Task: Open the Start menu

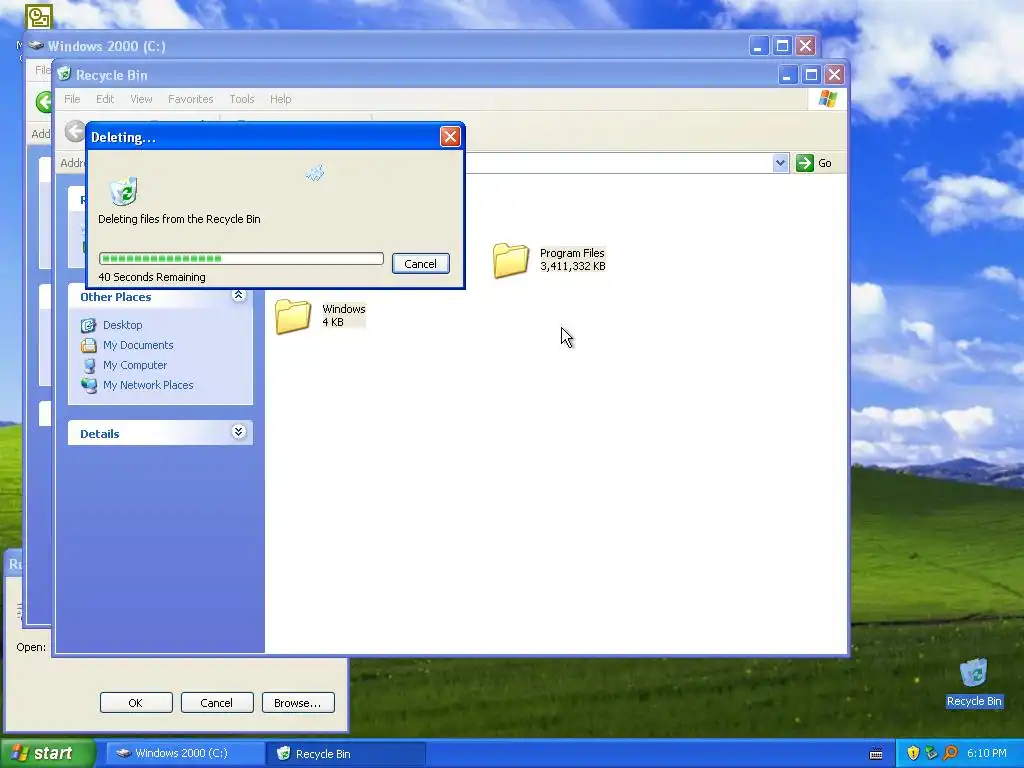Action: [x=47, y=754]
